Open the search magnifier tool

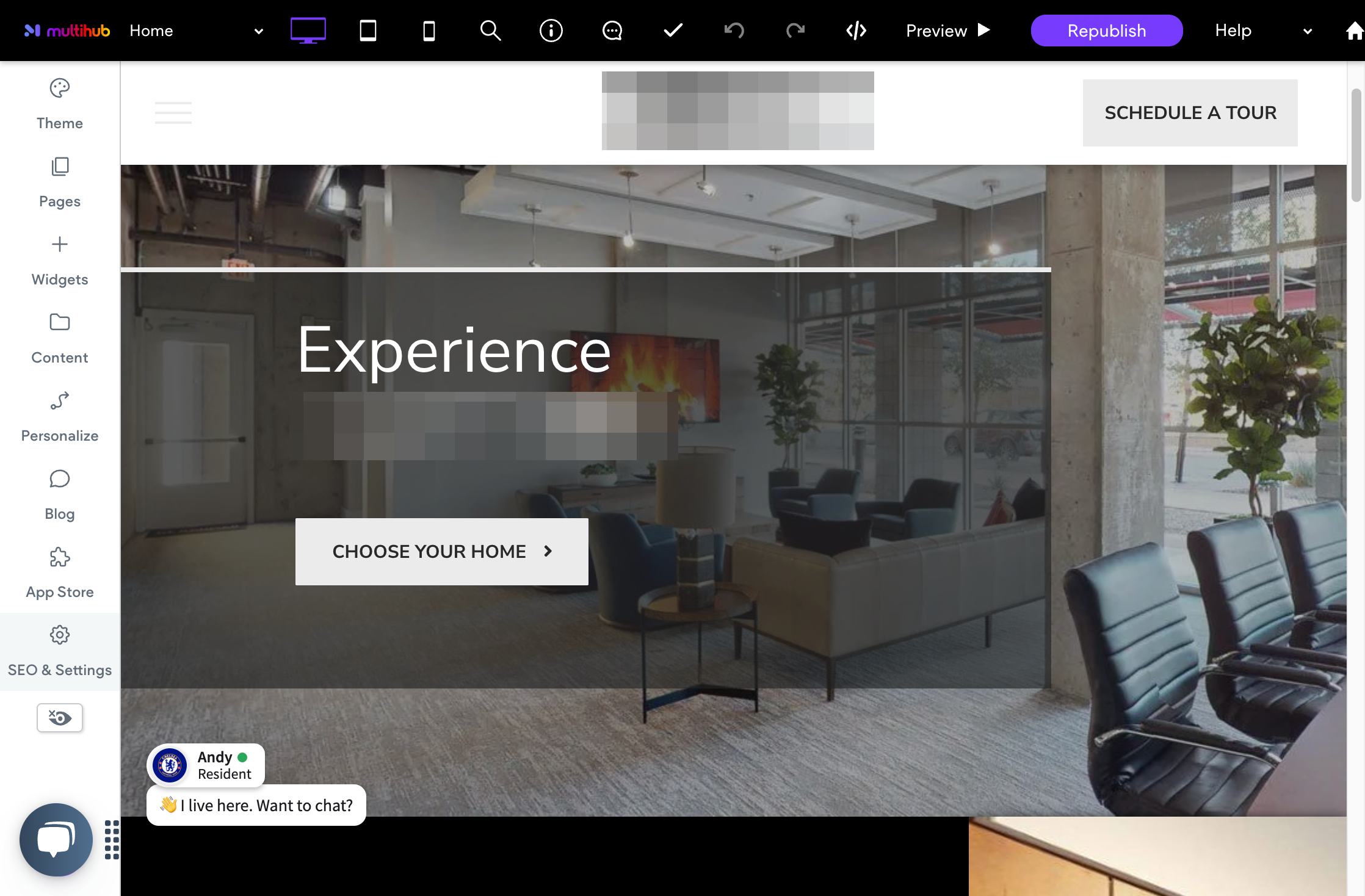coord(490,31)
